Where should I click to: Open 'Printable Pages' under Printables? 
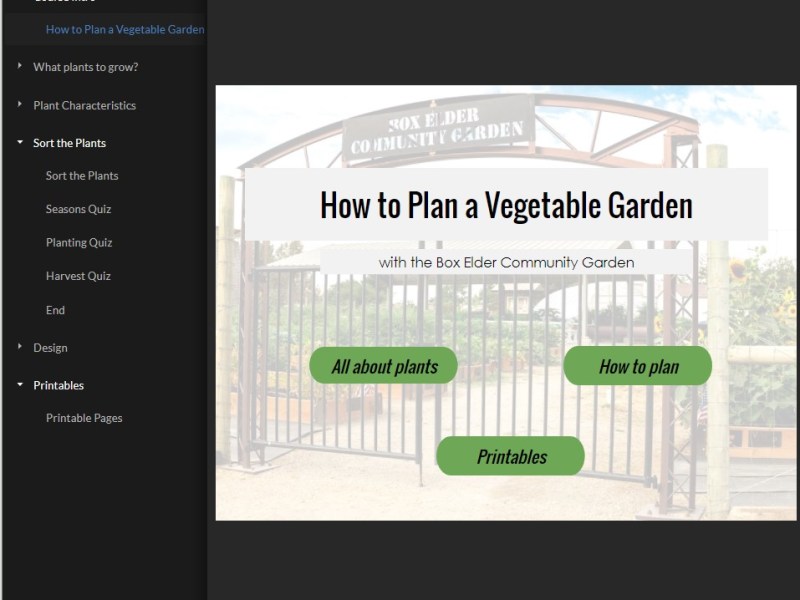[x=82, y=418]
